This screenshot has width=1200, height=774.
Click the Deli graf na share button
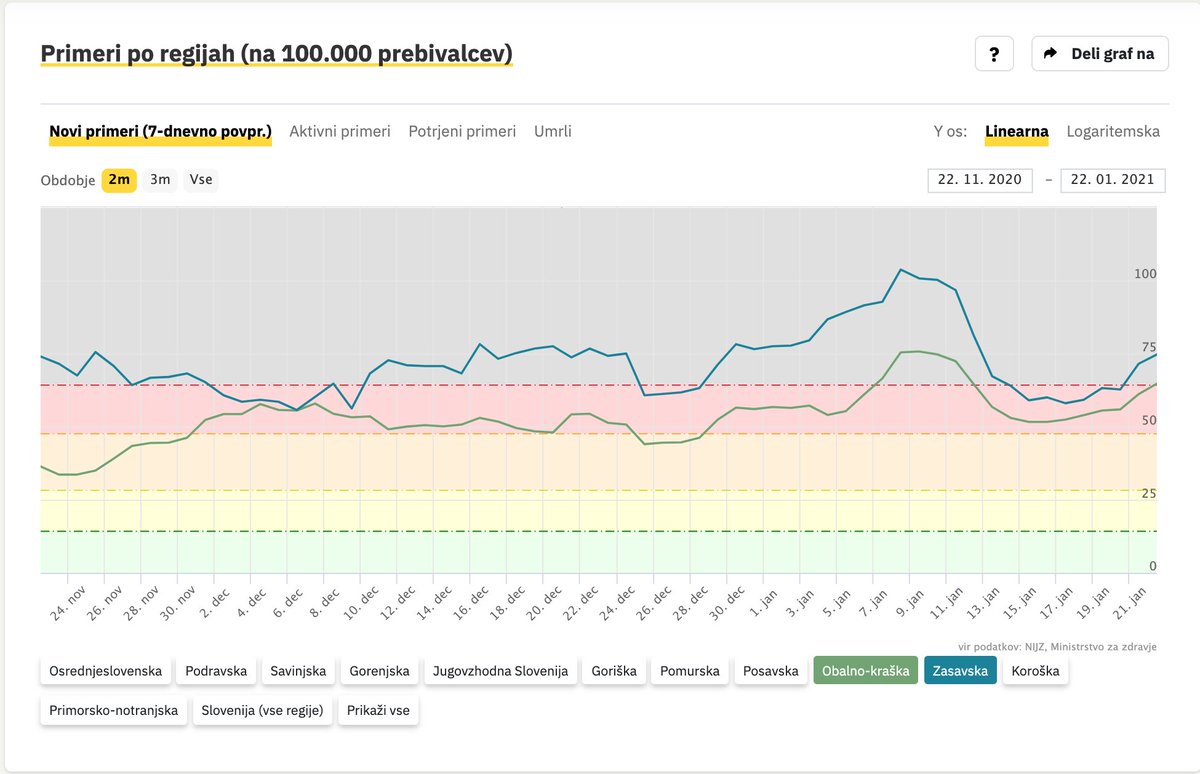pyautogui.click(x=1099, y=54)
